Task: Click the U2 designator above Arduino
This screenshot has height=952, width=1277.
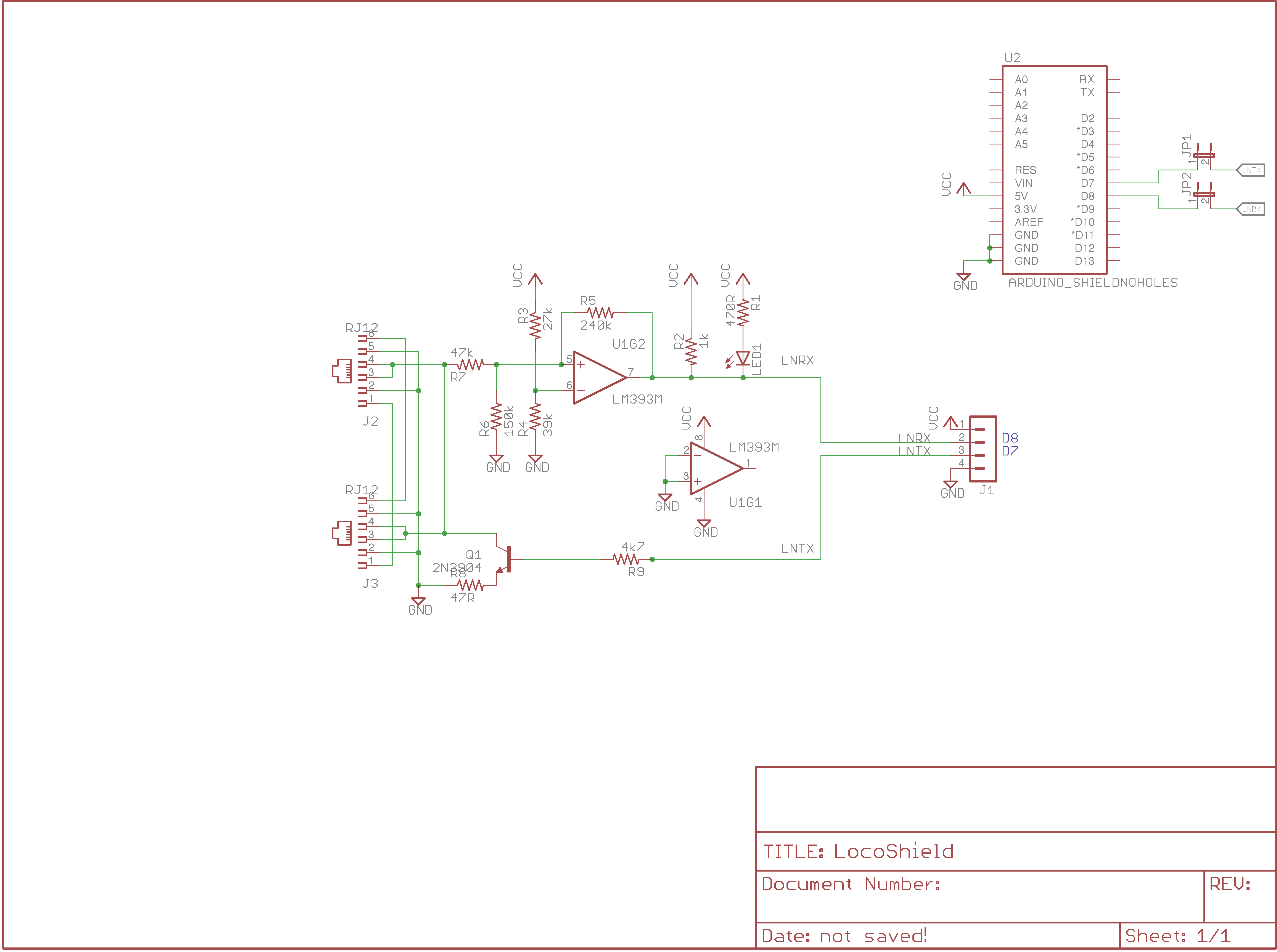Action: coord(1012,58)
